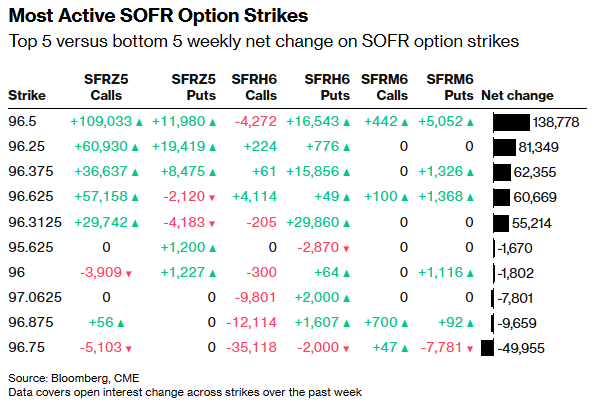Screen dimensions: 593x410
Task: Click the red down arrow next to -7,781
Action: [x=470, y=349]
